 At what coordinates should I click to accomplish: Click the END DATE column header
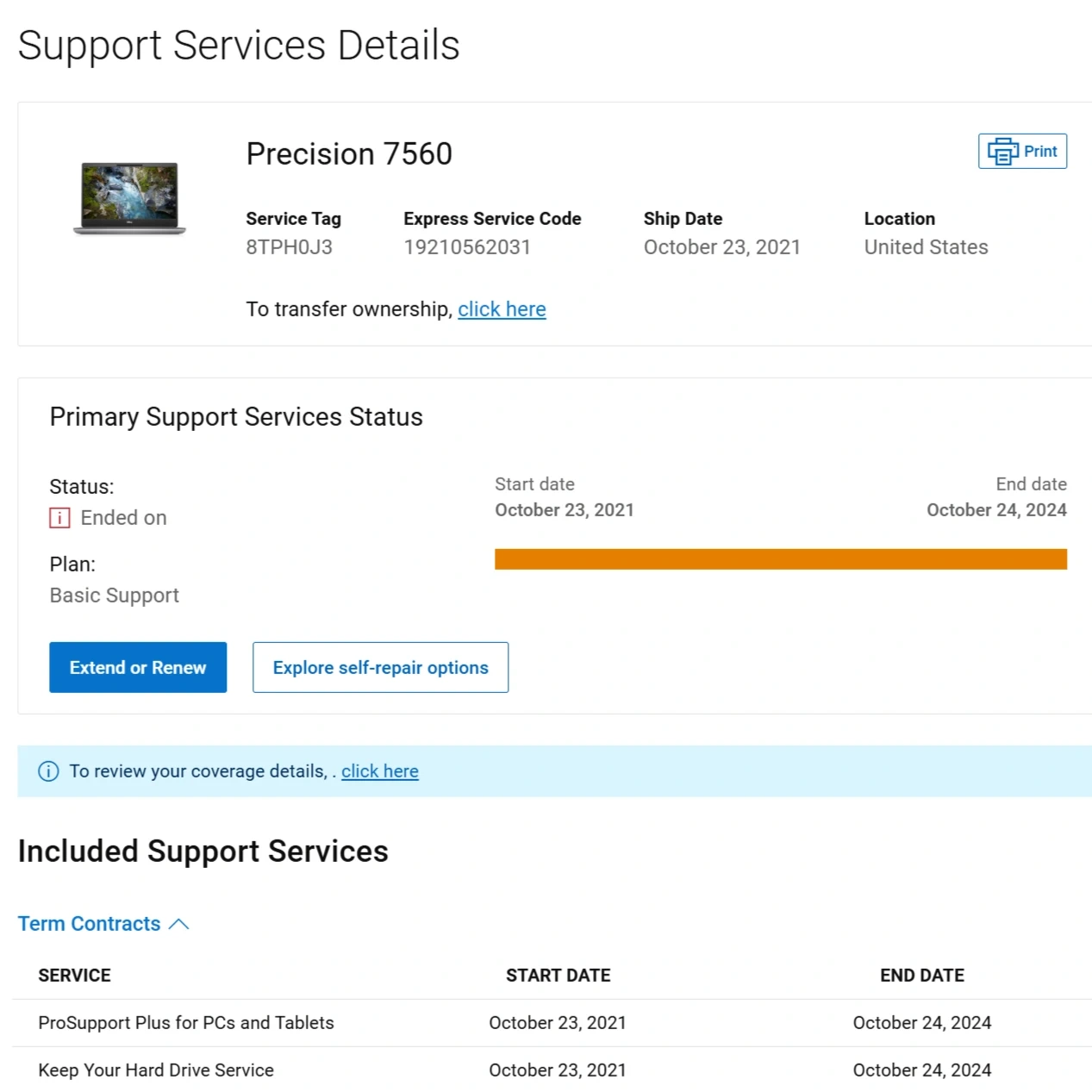pos(921,976)
